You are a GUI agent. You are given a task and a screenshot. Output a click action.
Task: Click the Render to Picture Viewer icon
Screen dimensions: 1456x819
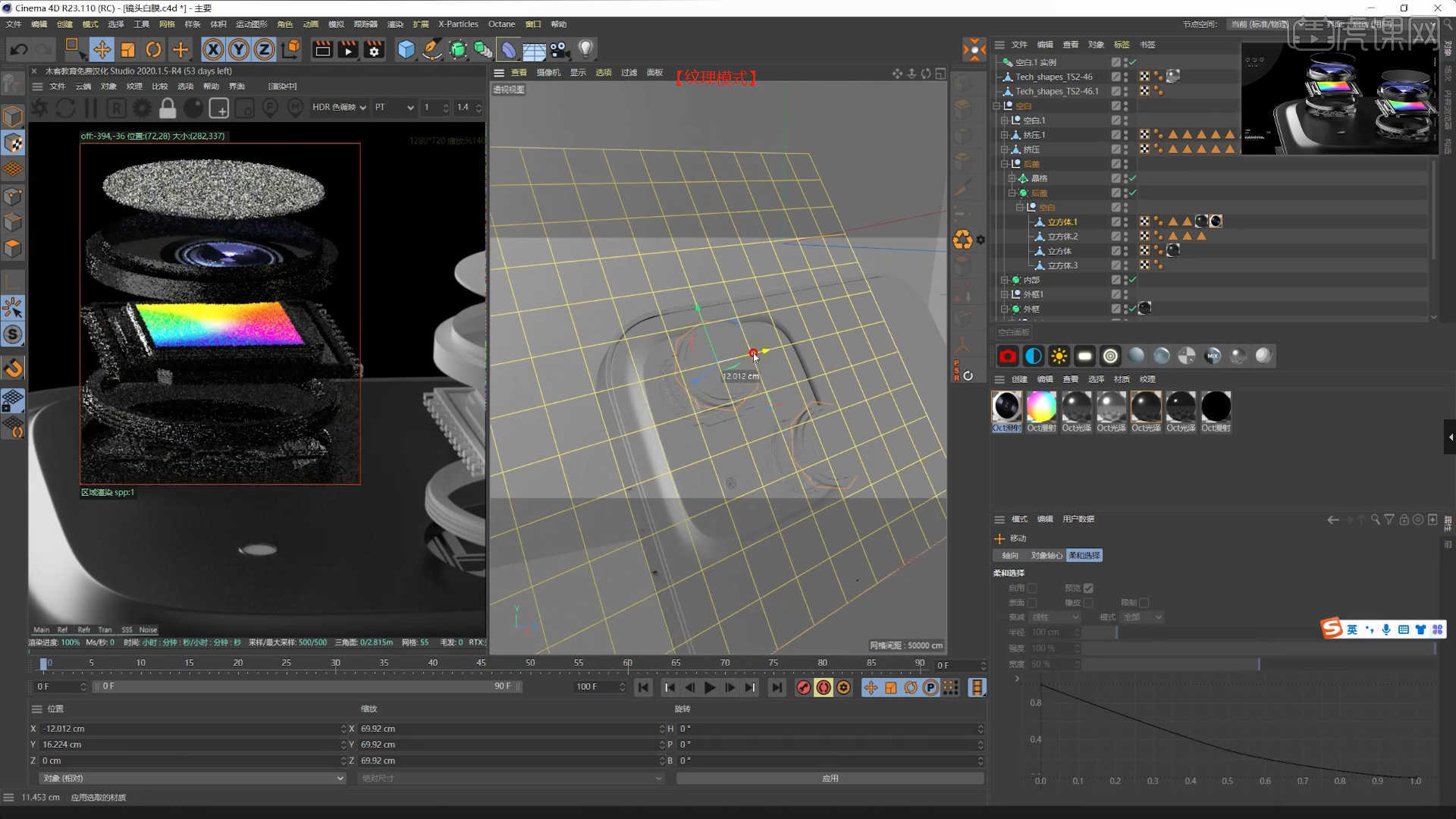pyautogui.click(x=348, y=49)
